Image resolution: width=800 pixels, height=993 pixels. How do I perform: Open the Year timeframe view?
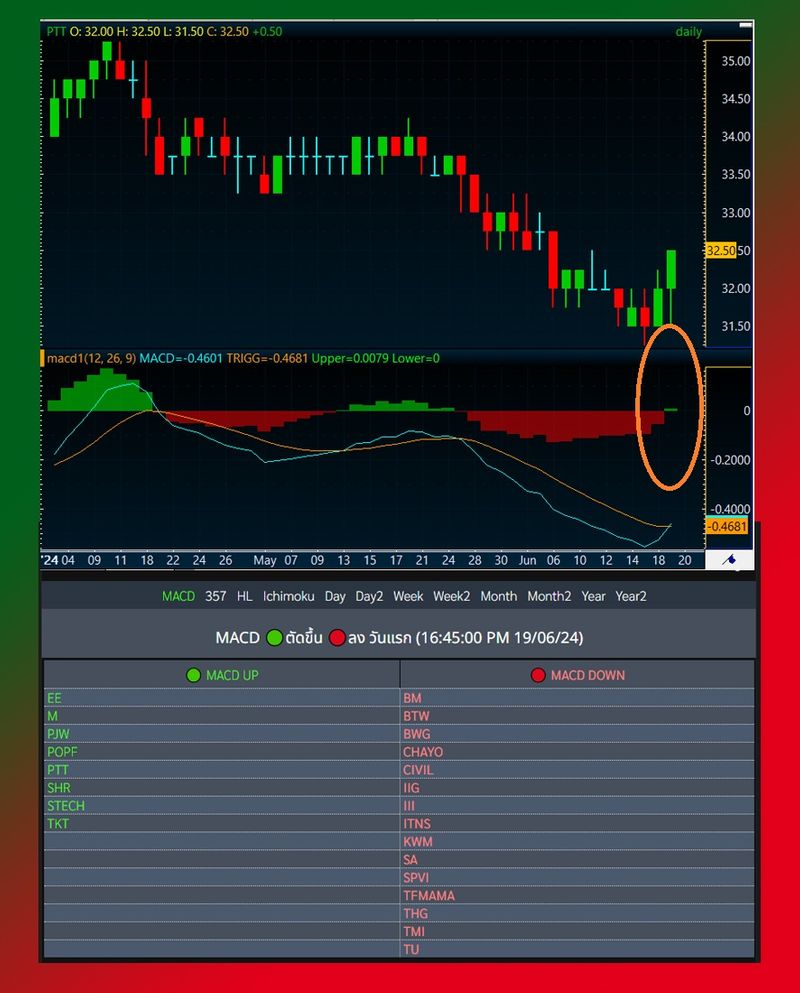click(x=593, y=596)
